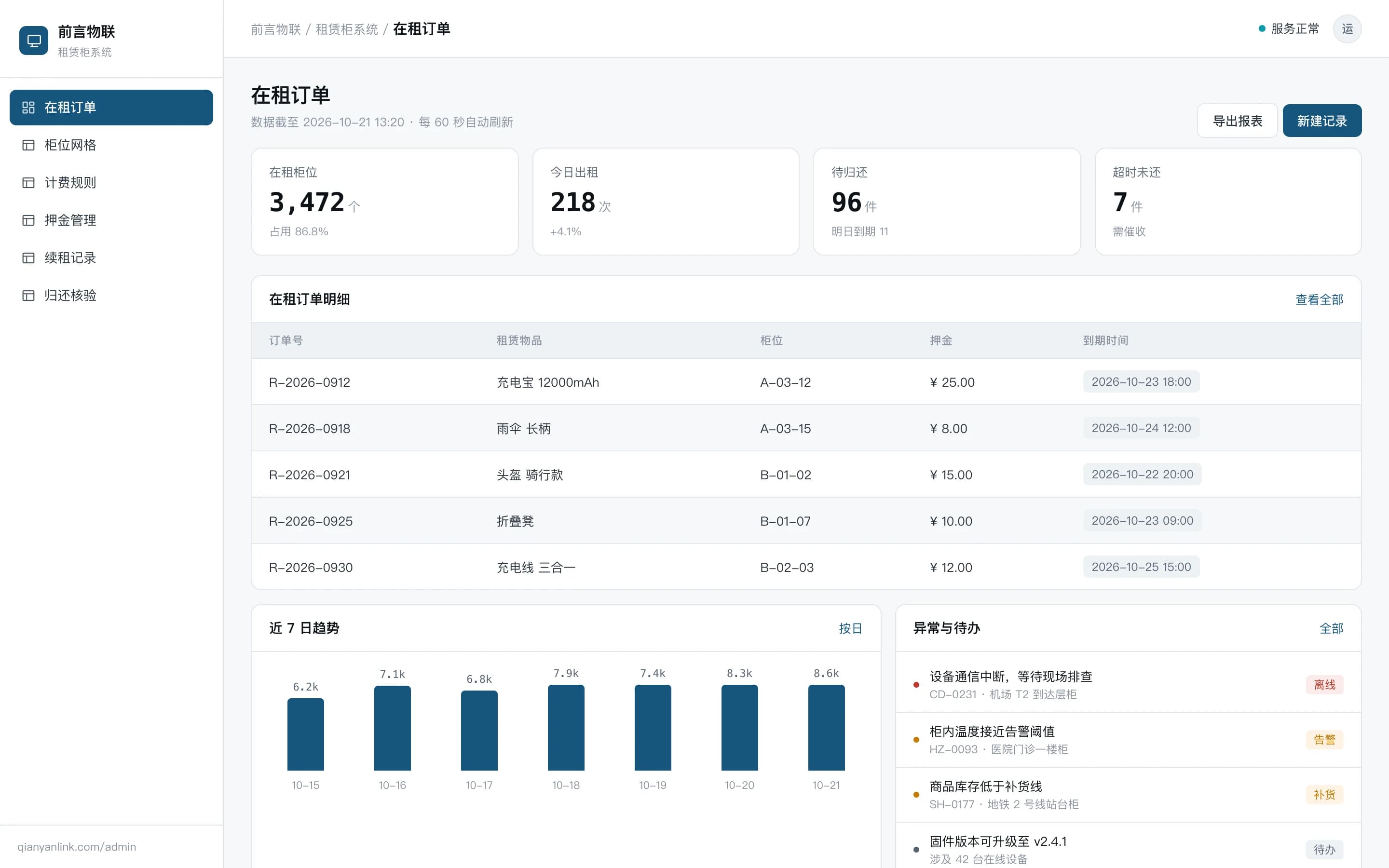Navigate to 续租记录
Viewport: 1389px width, 868px height.
(x=111, y=258)
